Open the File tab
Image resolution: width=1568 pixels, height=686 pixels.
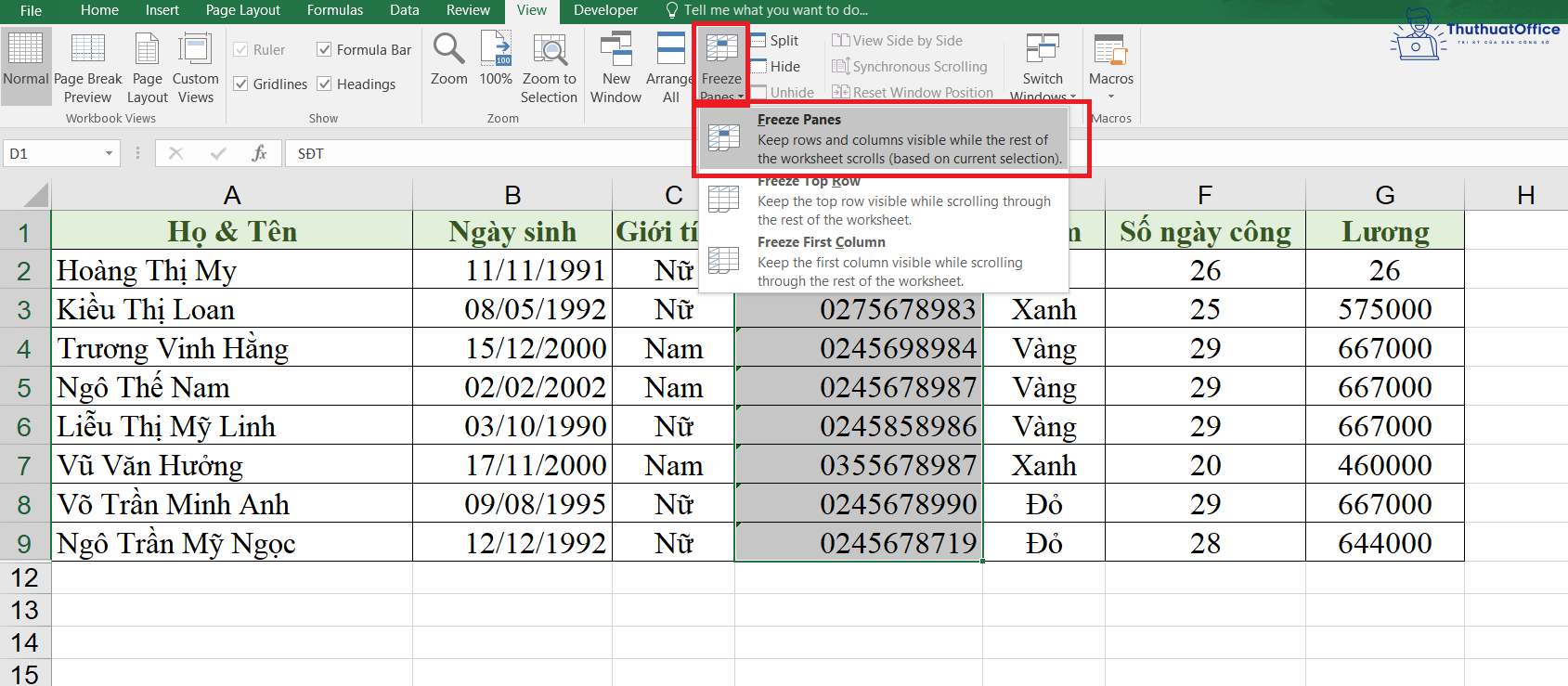pos(31,10)
